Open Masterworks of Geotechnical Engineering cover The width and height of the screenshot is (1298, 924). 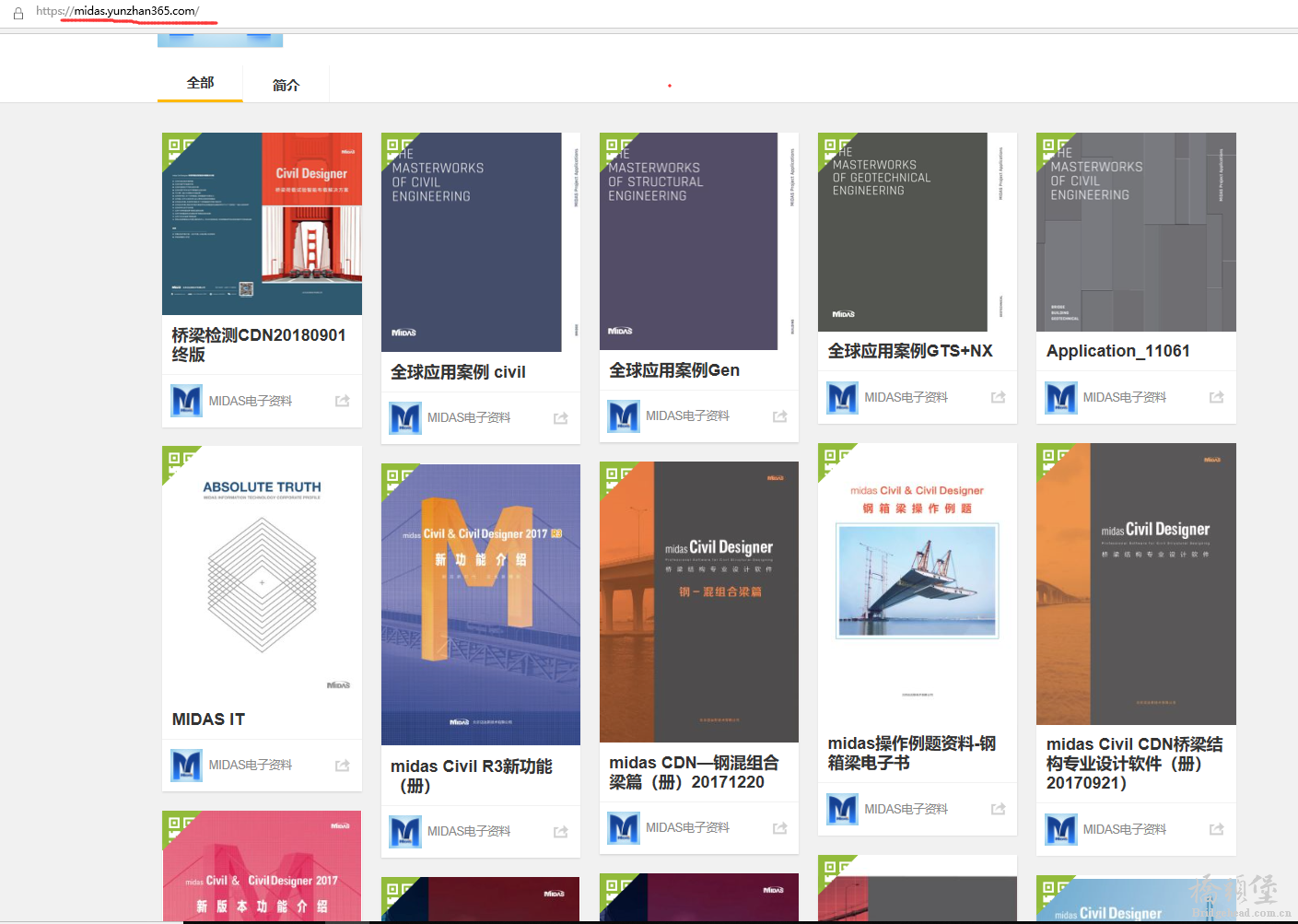coord(918,232)
